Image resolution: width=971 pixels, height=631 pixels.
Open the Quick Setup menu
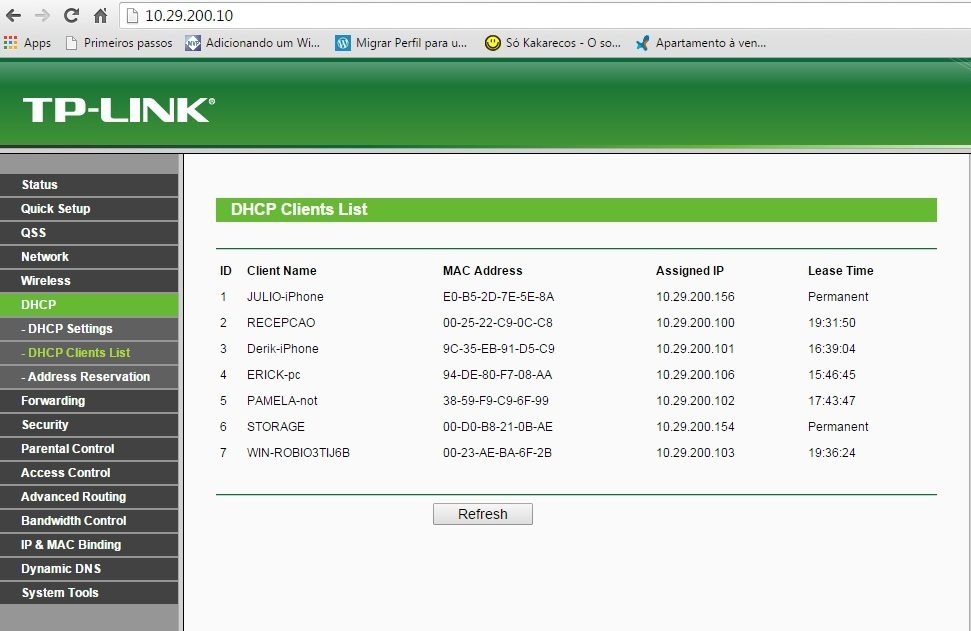pos(89,209)
